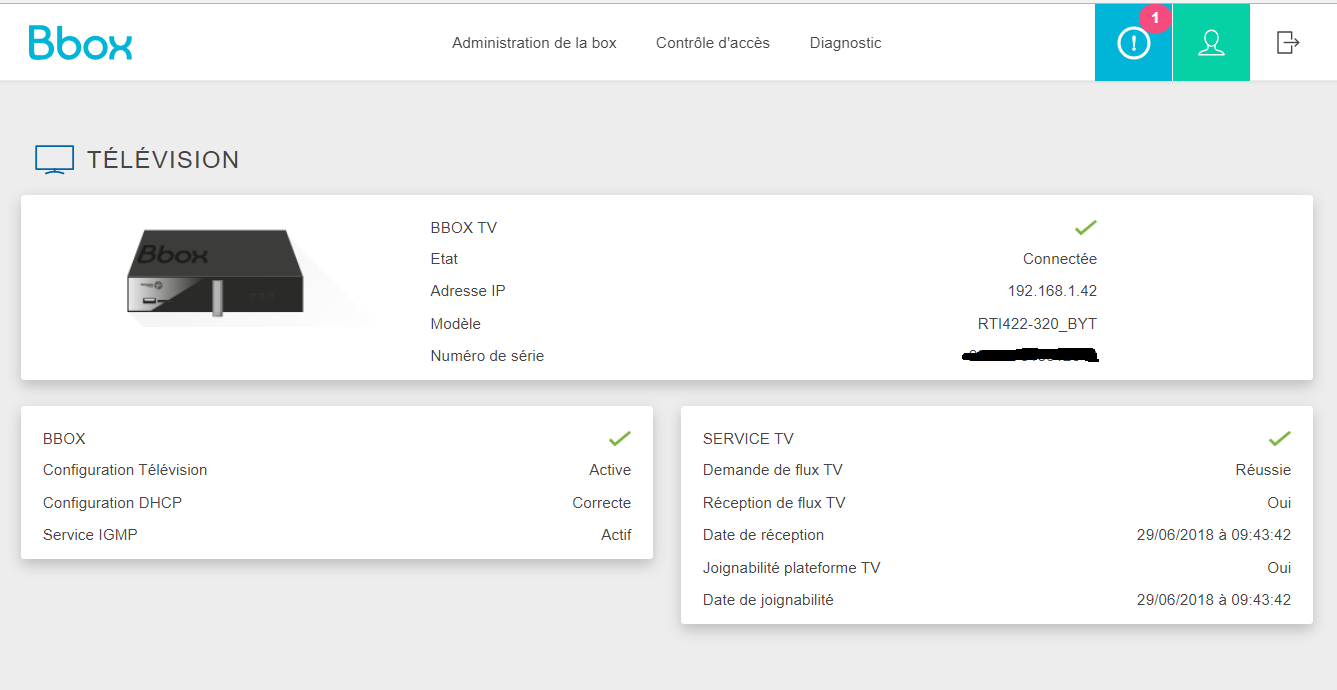Click Oui value for Joignabilité plateforme TV
The width and height of the screenshot is (1337, 690).
(x=1279, y=568)
